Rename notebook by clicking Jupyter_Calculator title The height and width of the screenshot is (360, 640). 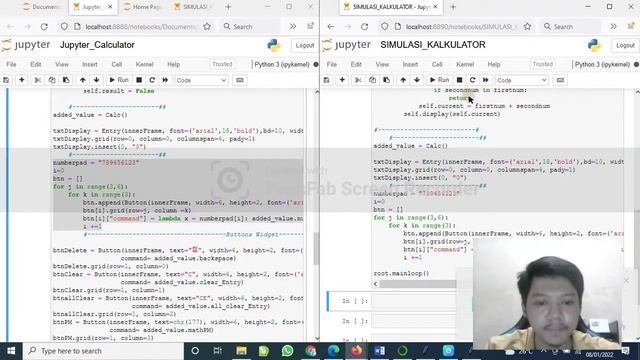[x=97, y=45]
